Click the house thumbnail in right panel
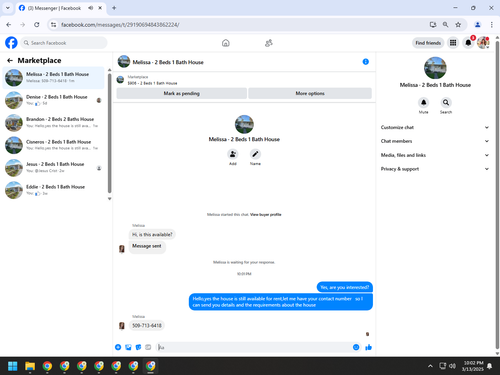Image resolution: width=500 pixels, height=375 pixels. pyautogui.click(x=435, y=68)
